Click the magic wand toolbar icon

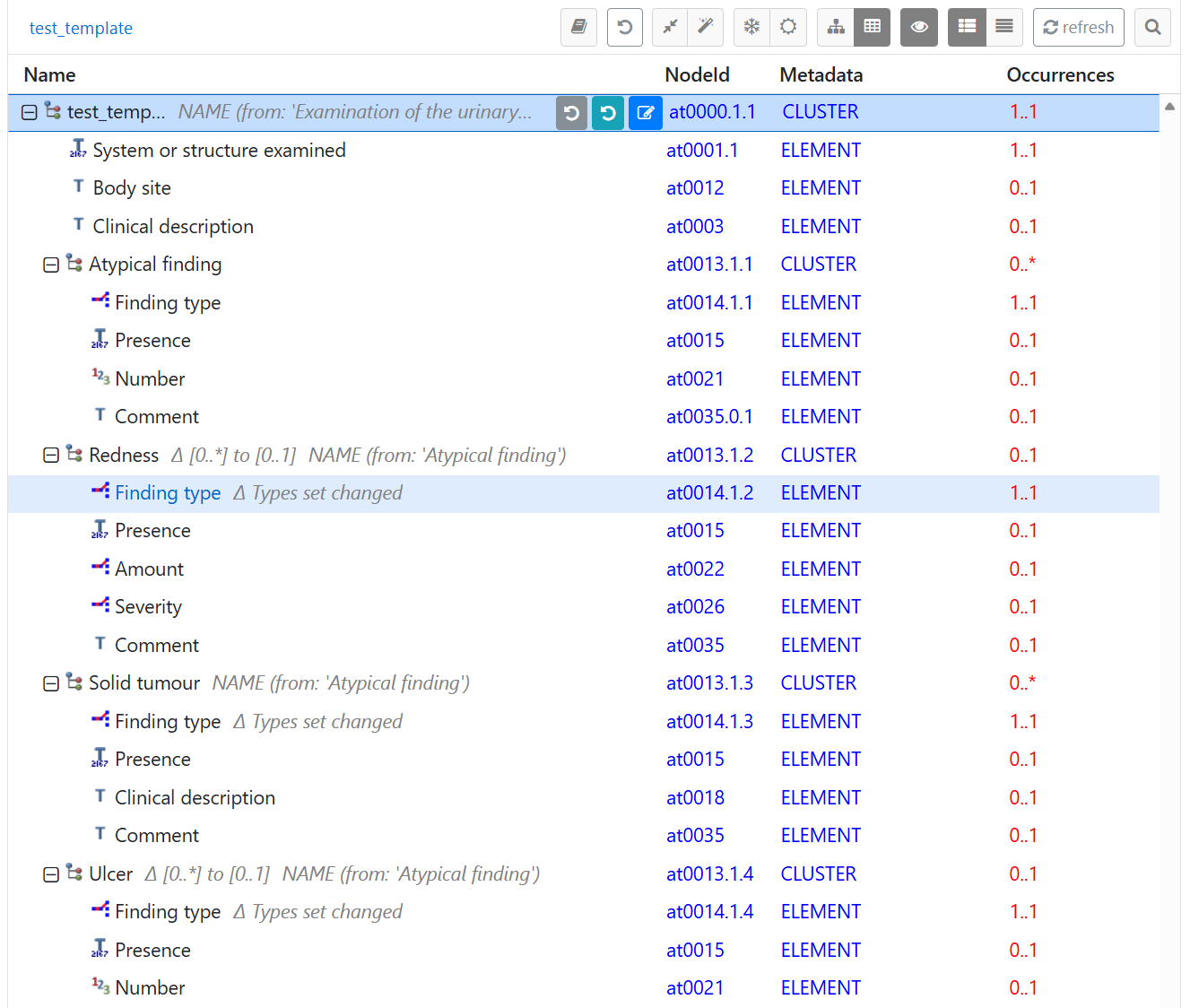[706, 27]
